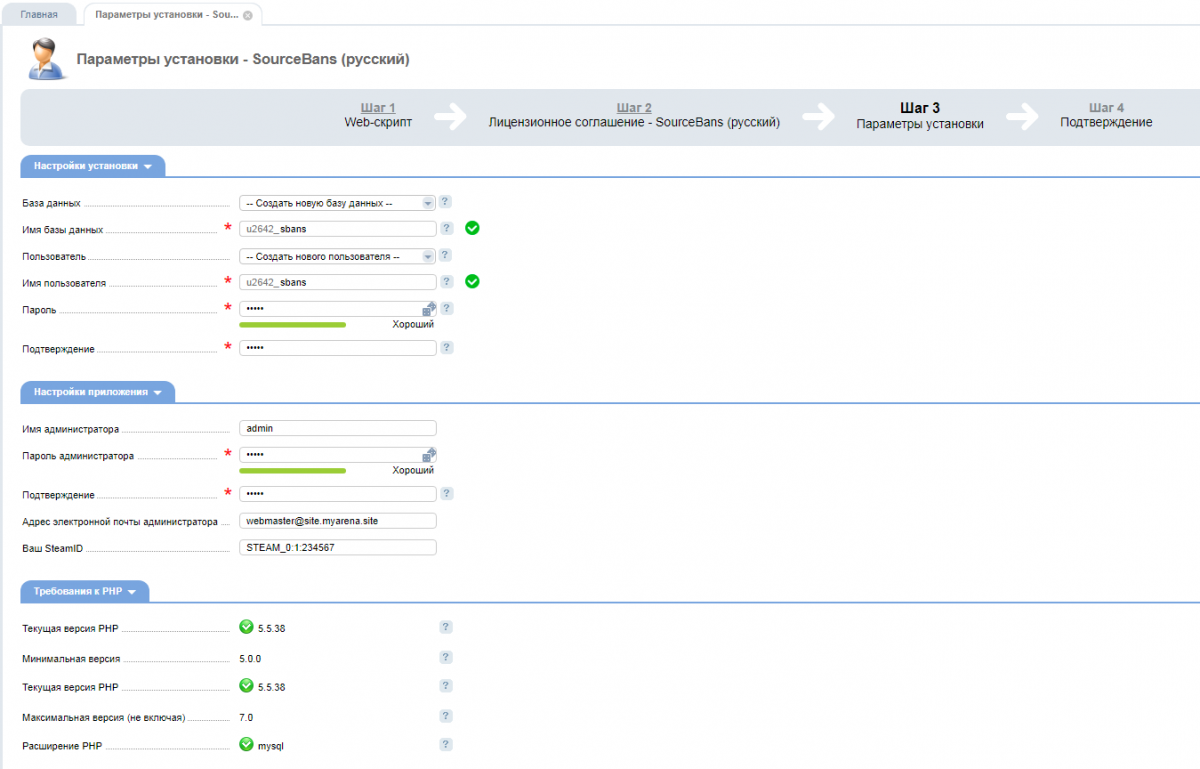This screenshot has width=1200, height=769.
Task: Click help icon for Максимальная версия row
Action: pyautogui.click(x=446, y=717)
